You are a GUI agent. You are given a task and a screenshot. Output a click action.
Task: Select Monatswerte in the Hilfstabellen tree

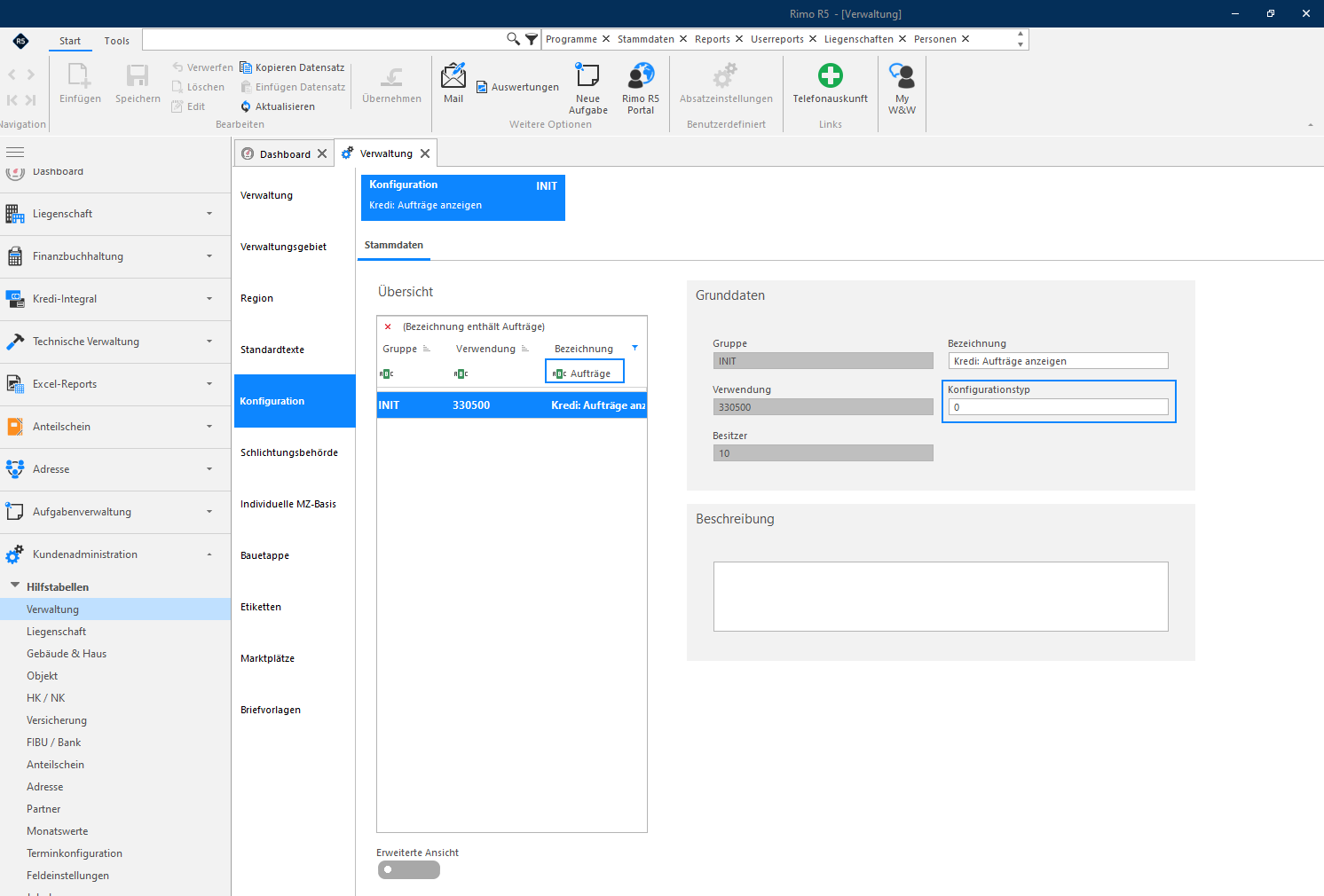point(58,831)
